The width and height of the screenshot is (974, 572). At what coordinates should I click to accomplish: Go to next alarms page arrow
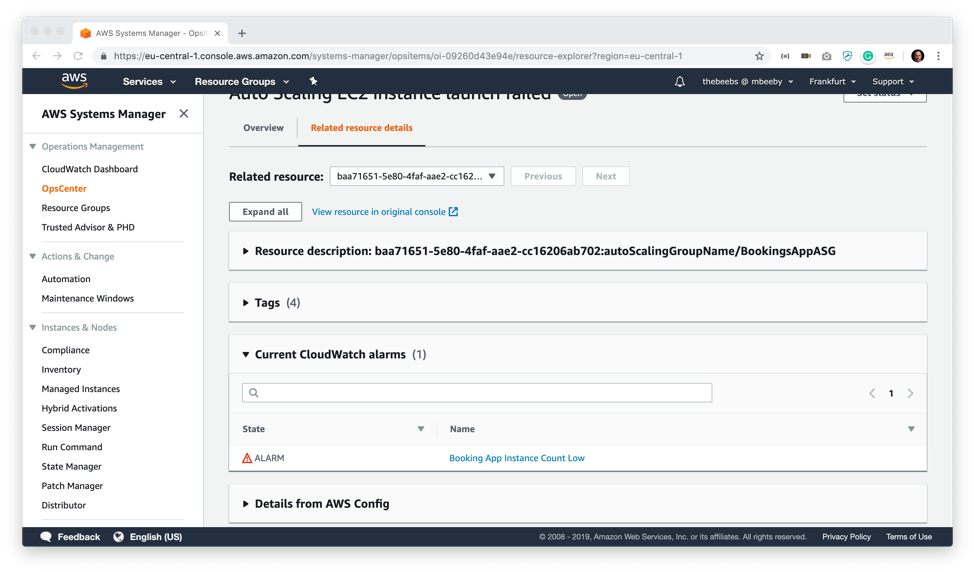pyautogui.click(x=910, y=393)
